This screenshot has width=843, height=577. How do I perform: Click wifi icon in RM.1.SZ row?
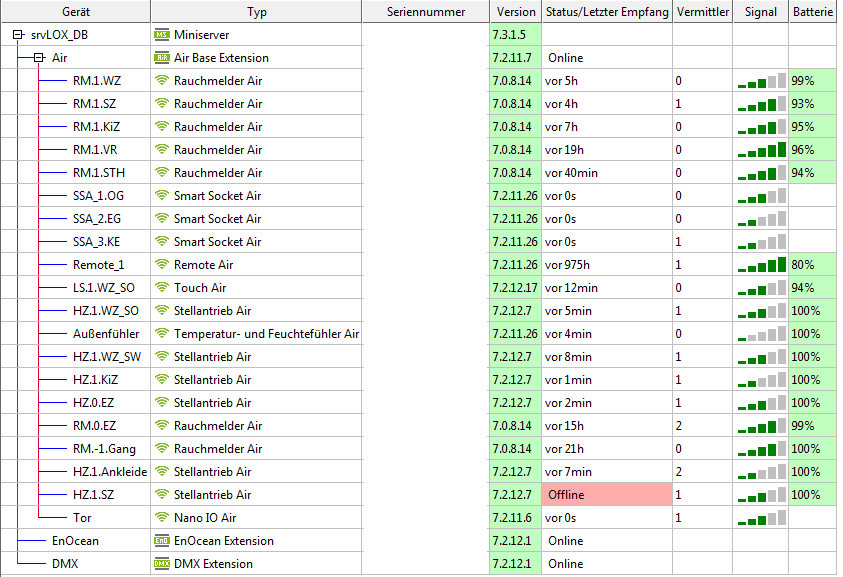pyautogui.click(x=162, y=104)
